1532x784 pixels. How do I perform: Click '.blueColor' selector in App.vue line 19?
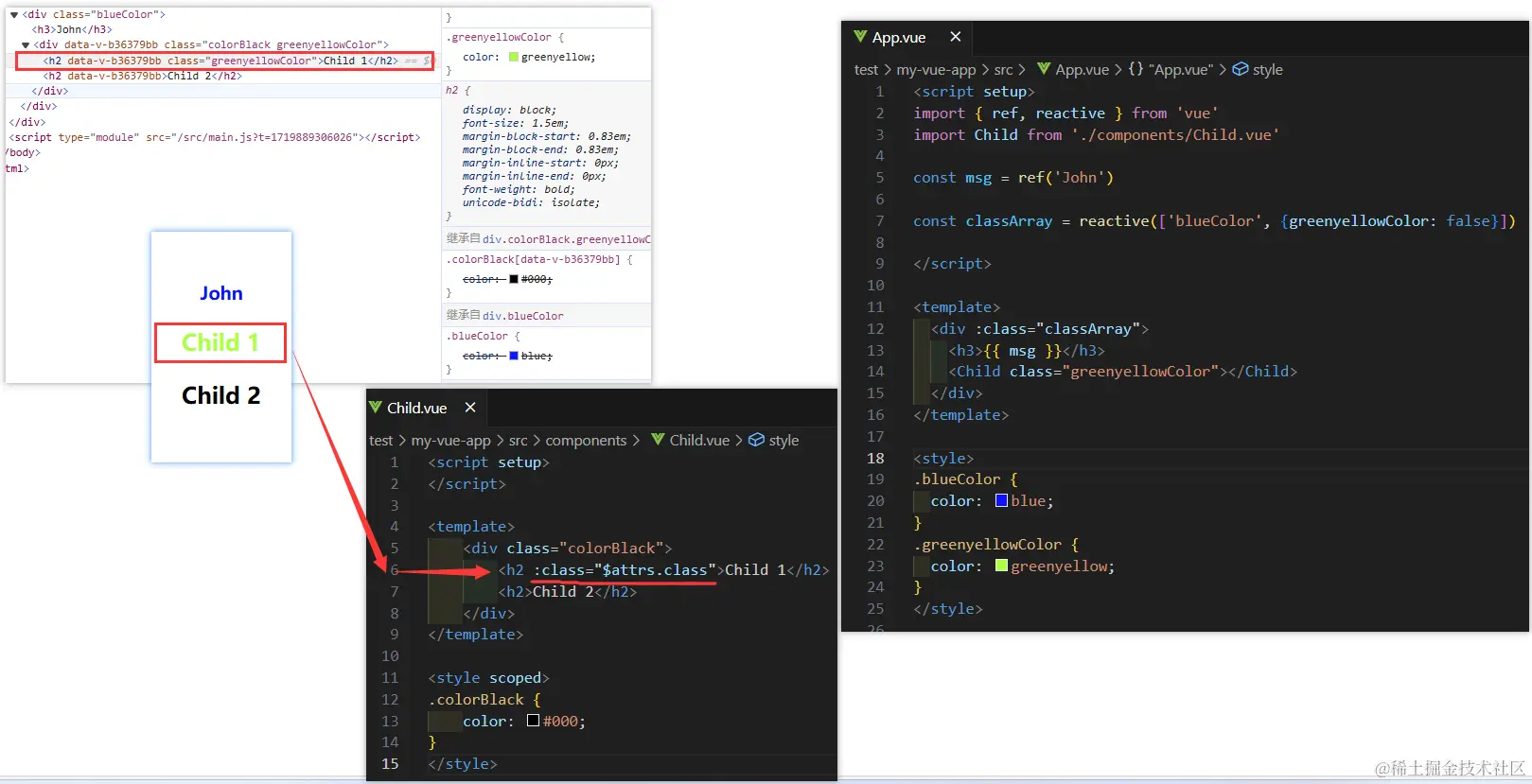click(x=957, y=479)
